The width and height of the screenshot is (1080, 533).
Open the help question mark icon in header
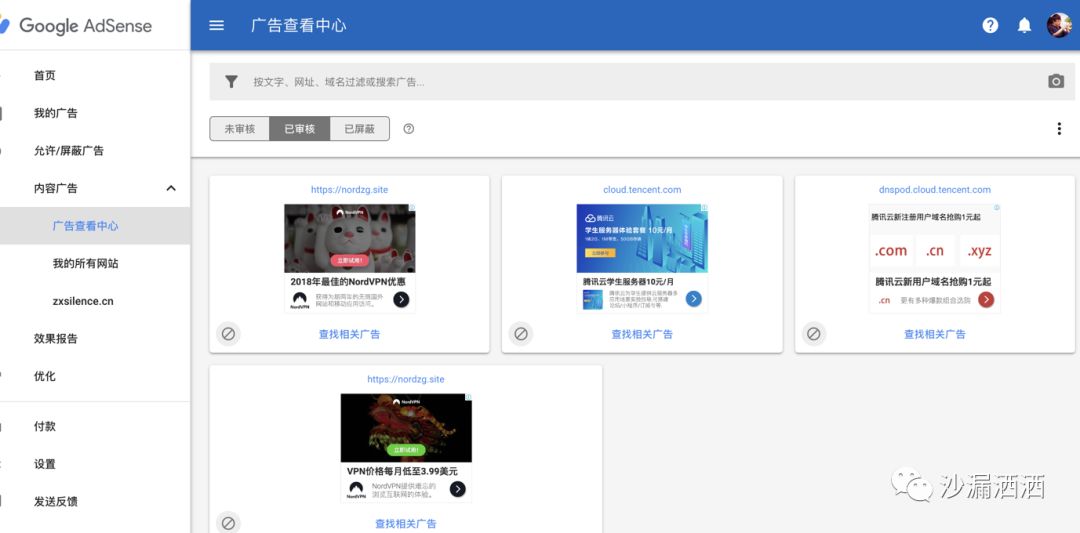click(x=990, y=25)
